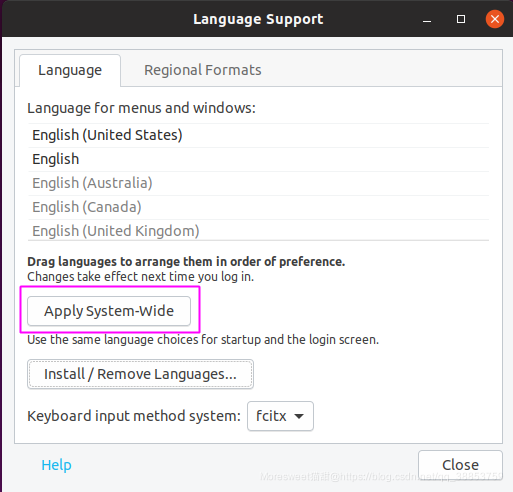Select the Language tab
The height and width of the screenshot is (492, 513).
[x=70, y=70]
